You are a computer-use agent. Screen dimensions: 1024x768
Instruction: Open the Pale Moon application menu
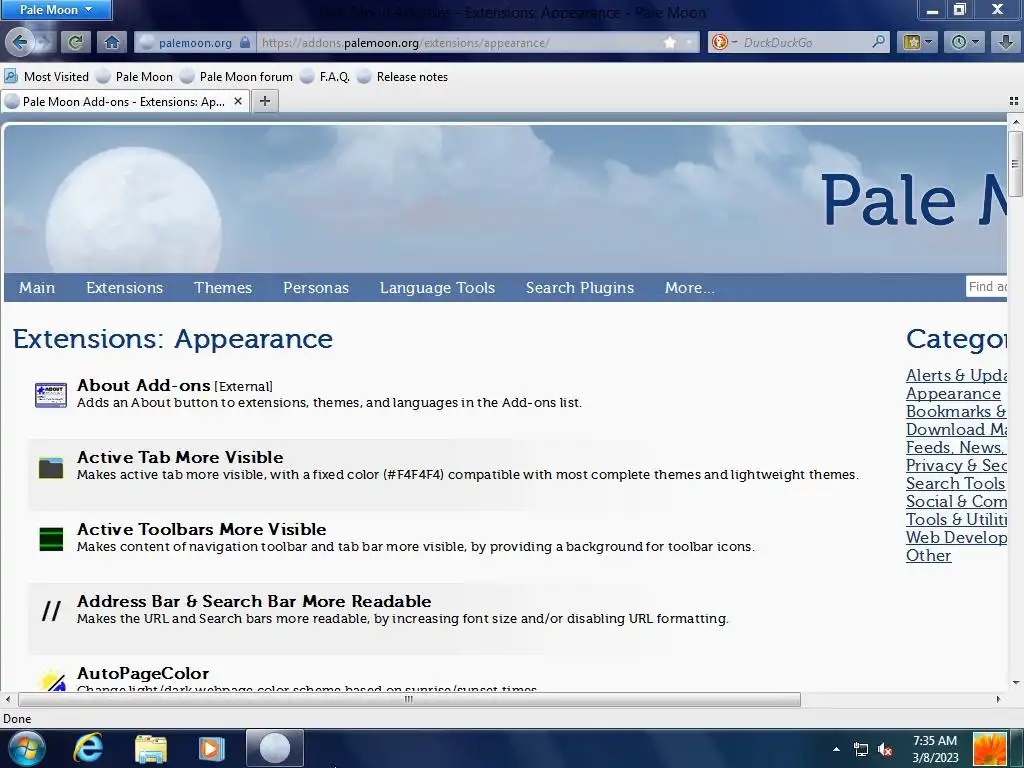[56, 10]
